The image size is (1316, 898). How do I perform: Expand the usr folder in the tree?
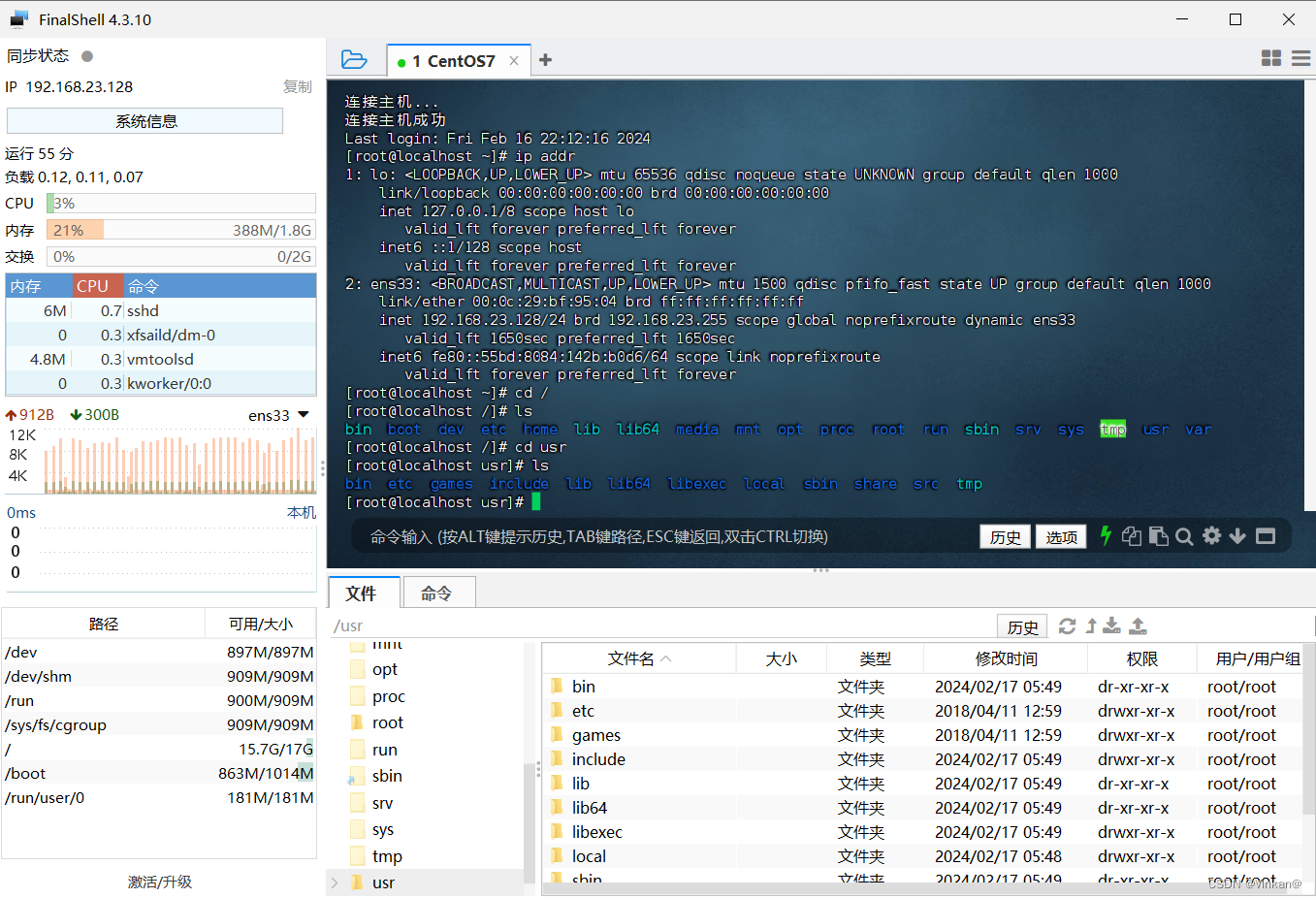click(335, 882)
